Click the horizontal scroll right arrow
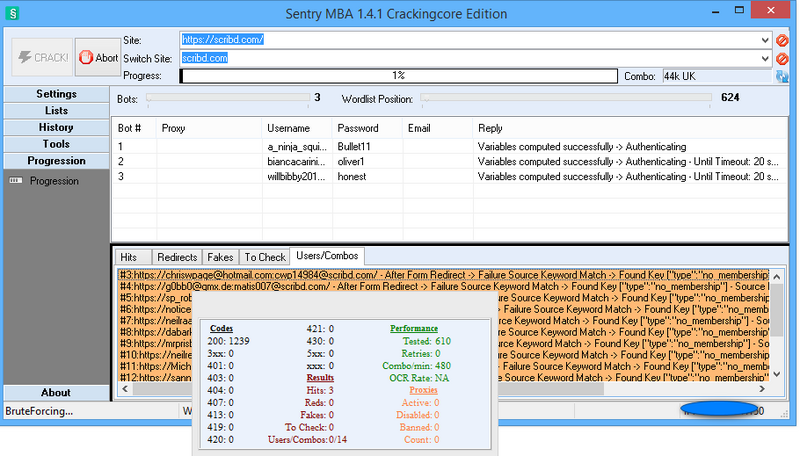This screenshot has height=456, width=800. (x=762, y=389)
